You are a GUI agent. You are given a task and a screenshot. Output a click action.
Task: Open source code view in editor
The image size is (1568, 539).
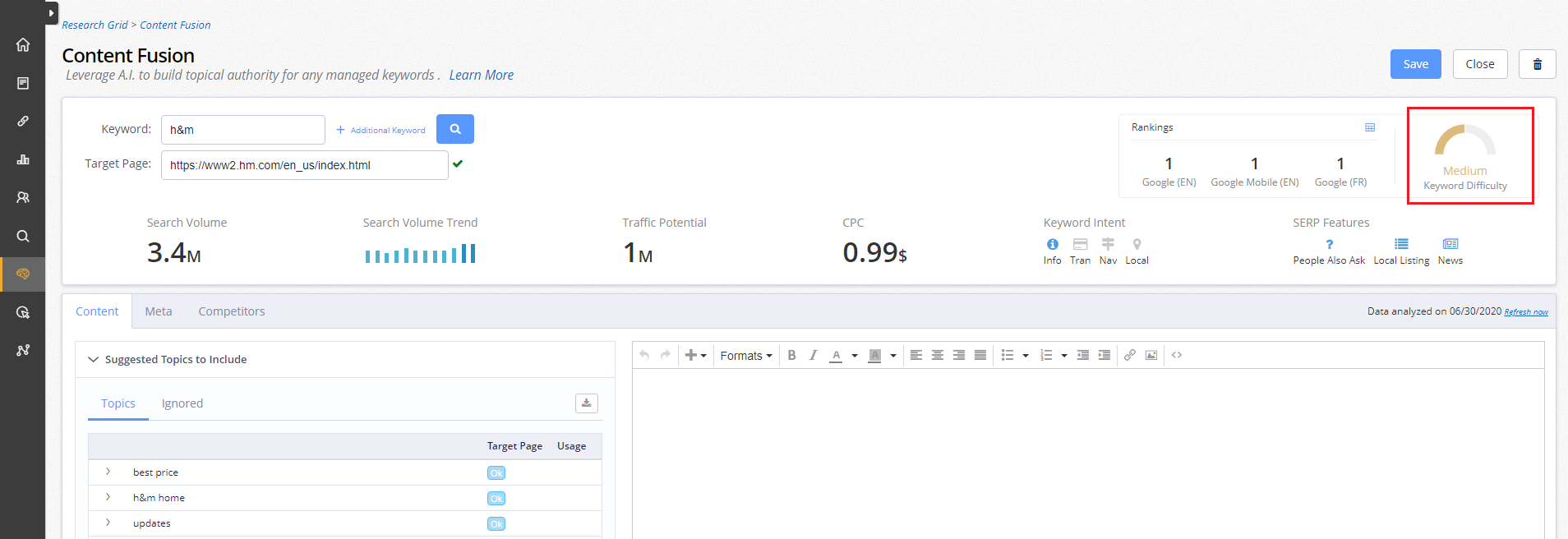click(1177, 355)
